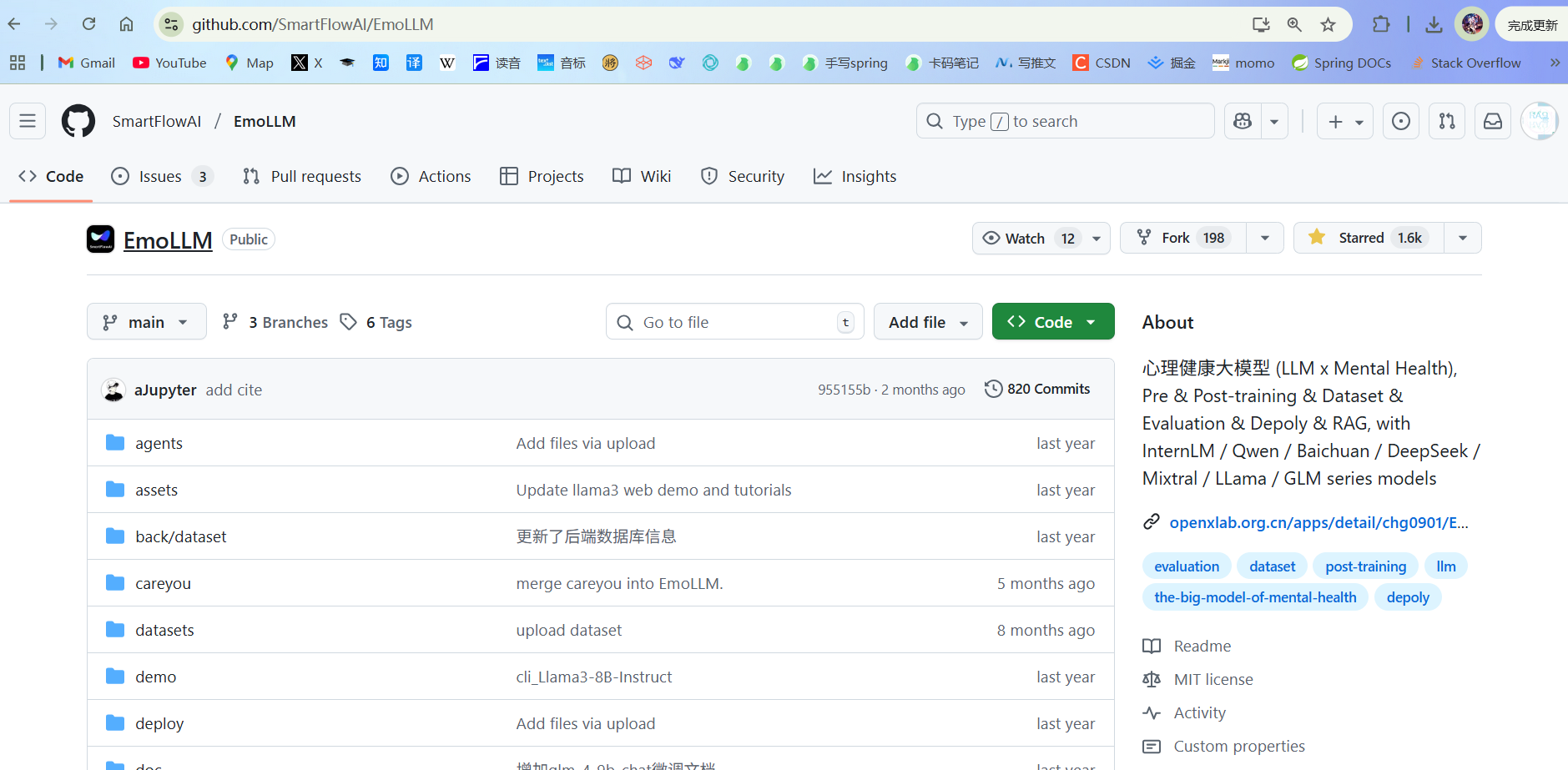Open the Insights tab
This screenshot has width=1568, height=770.
pyautogui.click(x=855, y=176)
